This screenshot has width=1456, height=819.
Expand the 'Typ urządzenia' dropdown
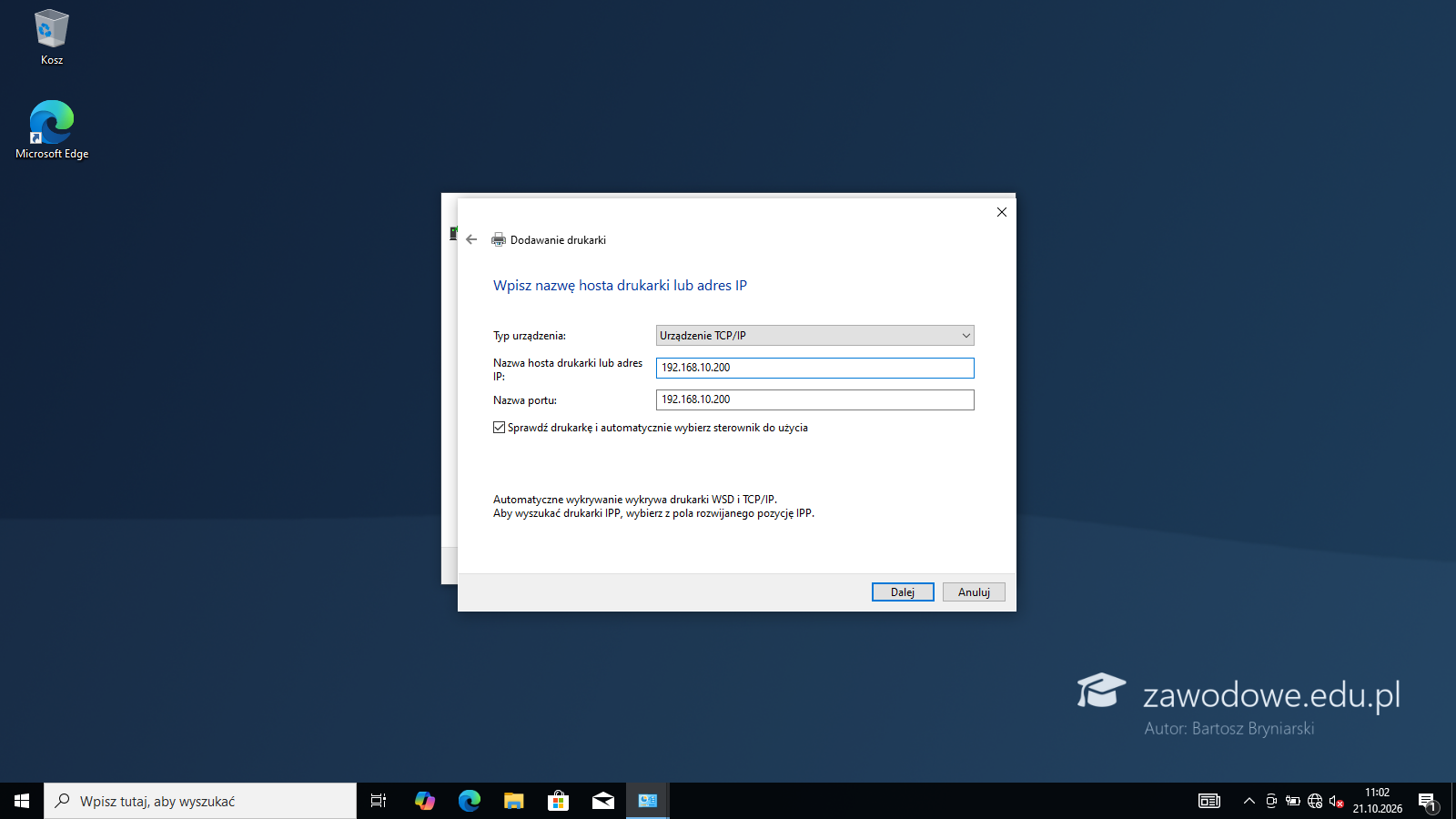pos(815,336)
